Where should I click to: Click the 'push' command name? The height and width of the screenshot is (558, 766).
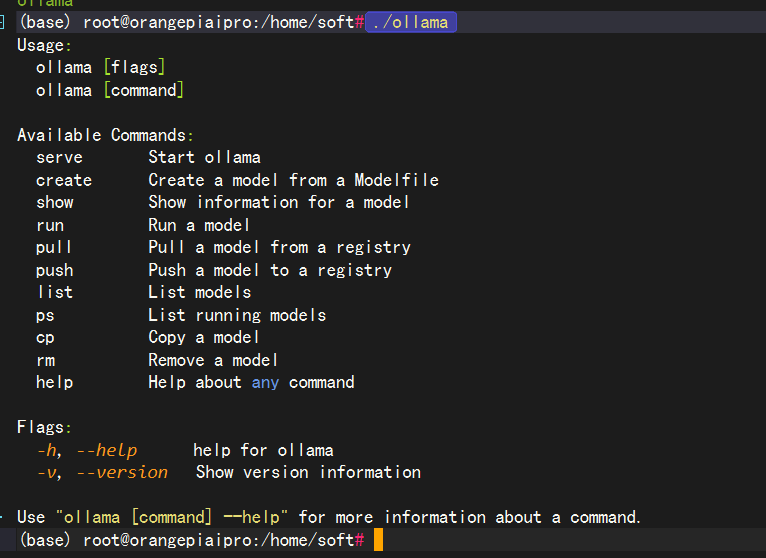pyautogui.click(x=55, y=270)
